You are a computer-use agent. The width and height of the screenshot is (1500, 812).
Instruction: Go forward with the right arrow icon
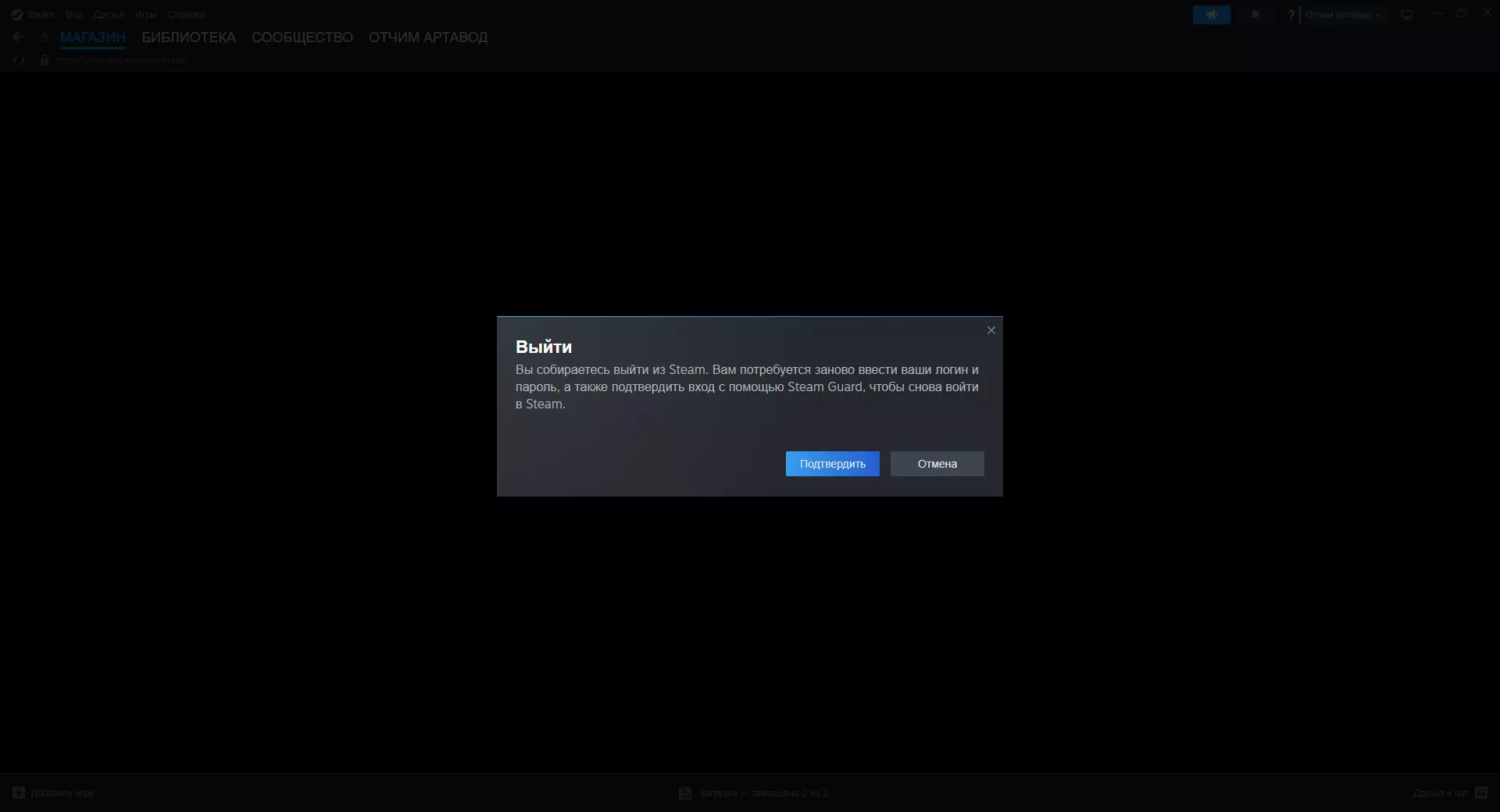[x=43, y=37]
